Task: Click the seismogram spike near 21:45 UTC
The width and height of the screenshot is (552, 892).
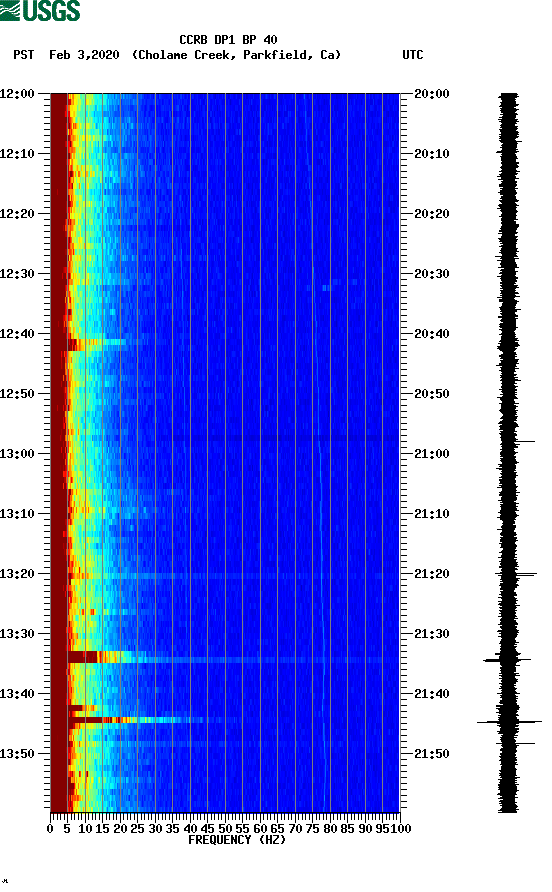Action: [509, 722]
